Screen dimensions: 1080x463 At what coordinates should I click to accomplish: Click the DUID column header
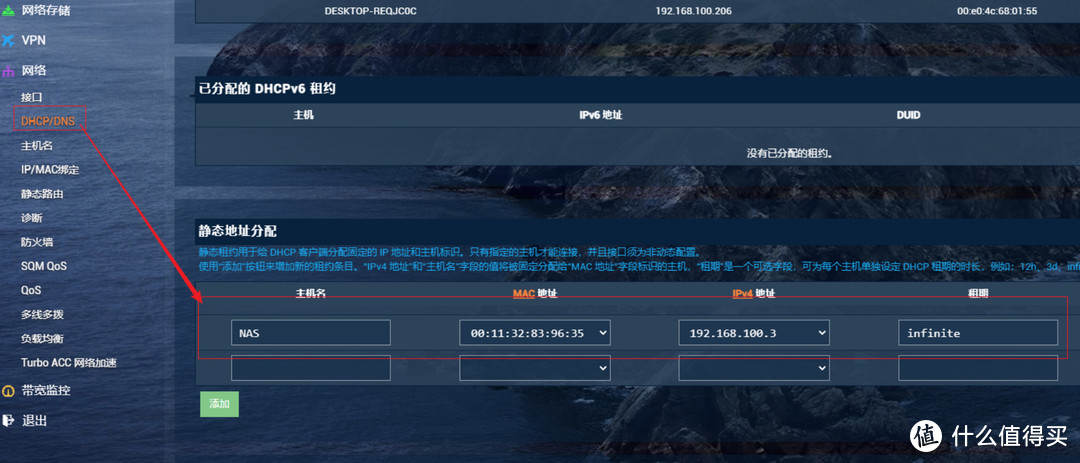pos(908,115)
